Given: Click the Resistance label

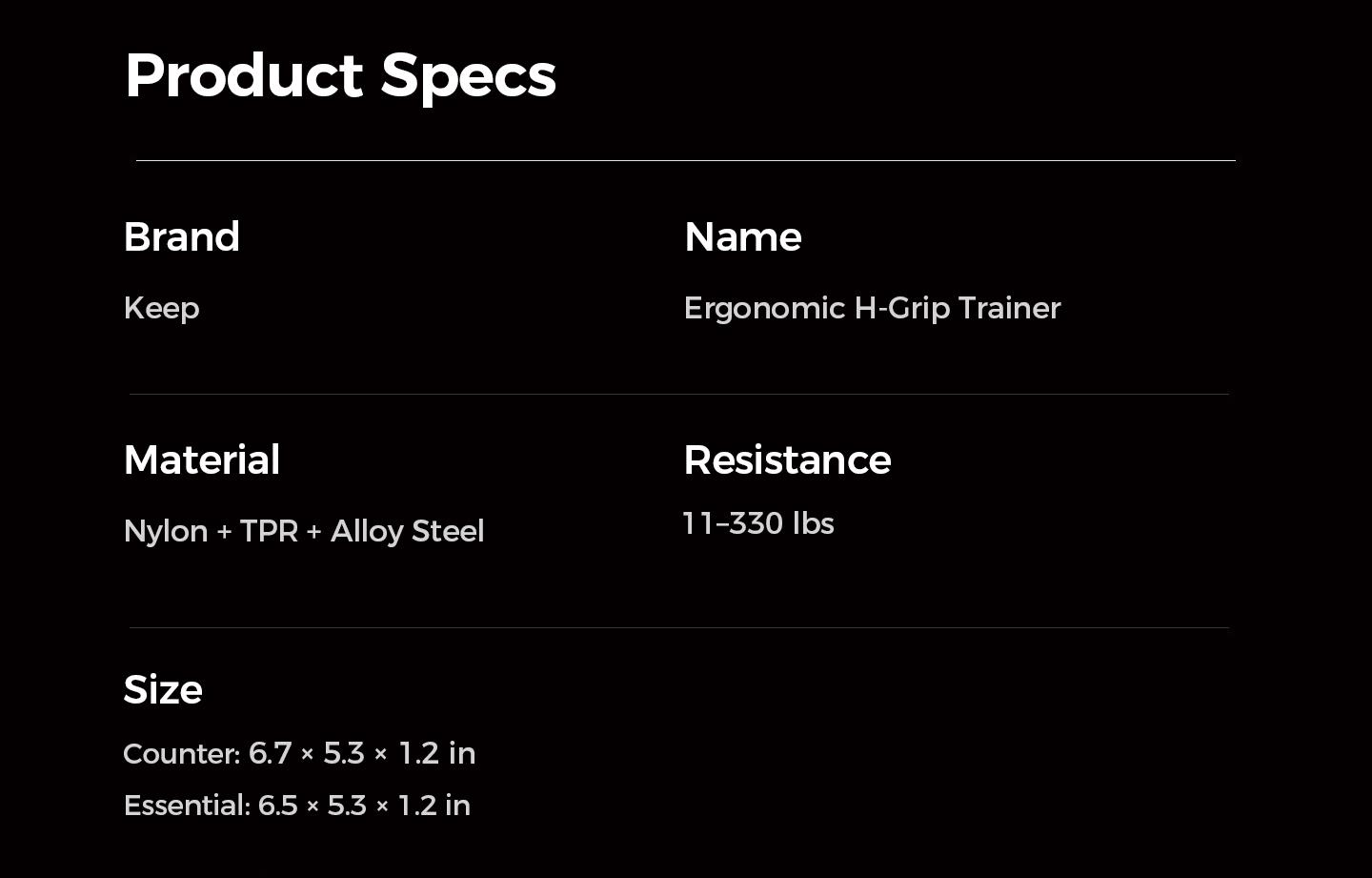Looking at the screenshot, I should click(x=787, y=459).
